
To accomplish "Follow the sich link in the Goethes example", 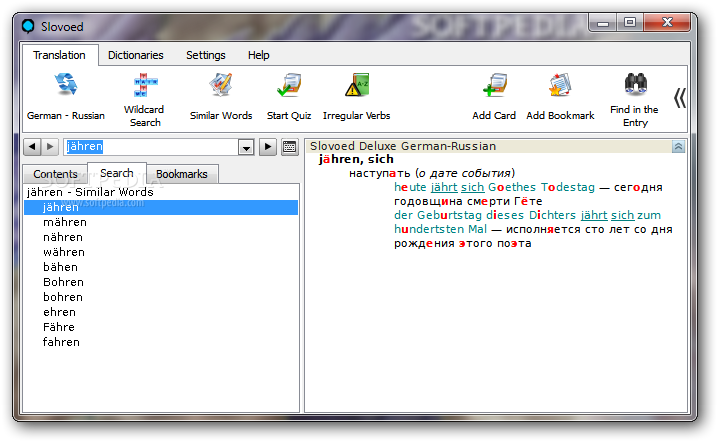I will pos(473,187).
